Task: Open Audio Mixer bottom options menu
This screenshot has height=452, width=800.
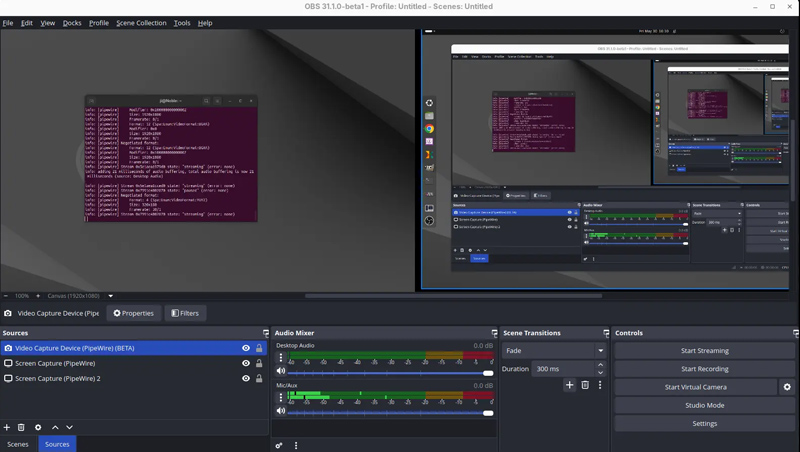Action: point(296,445)
